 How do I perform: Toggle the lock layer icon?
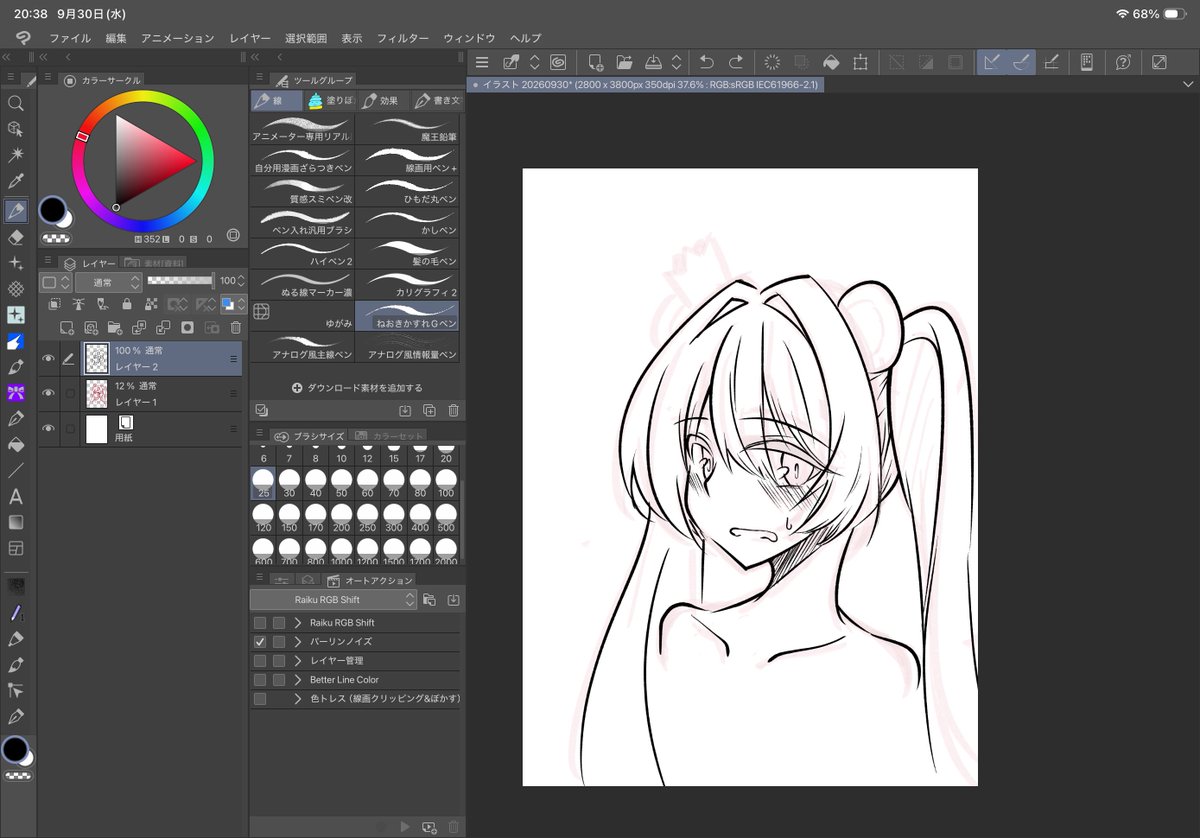coord(126,304)
